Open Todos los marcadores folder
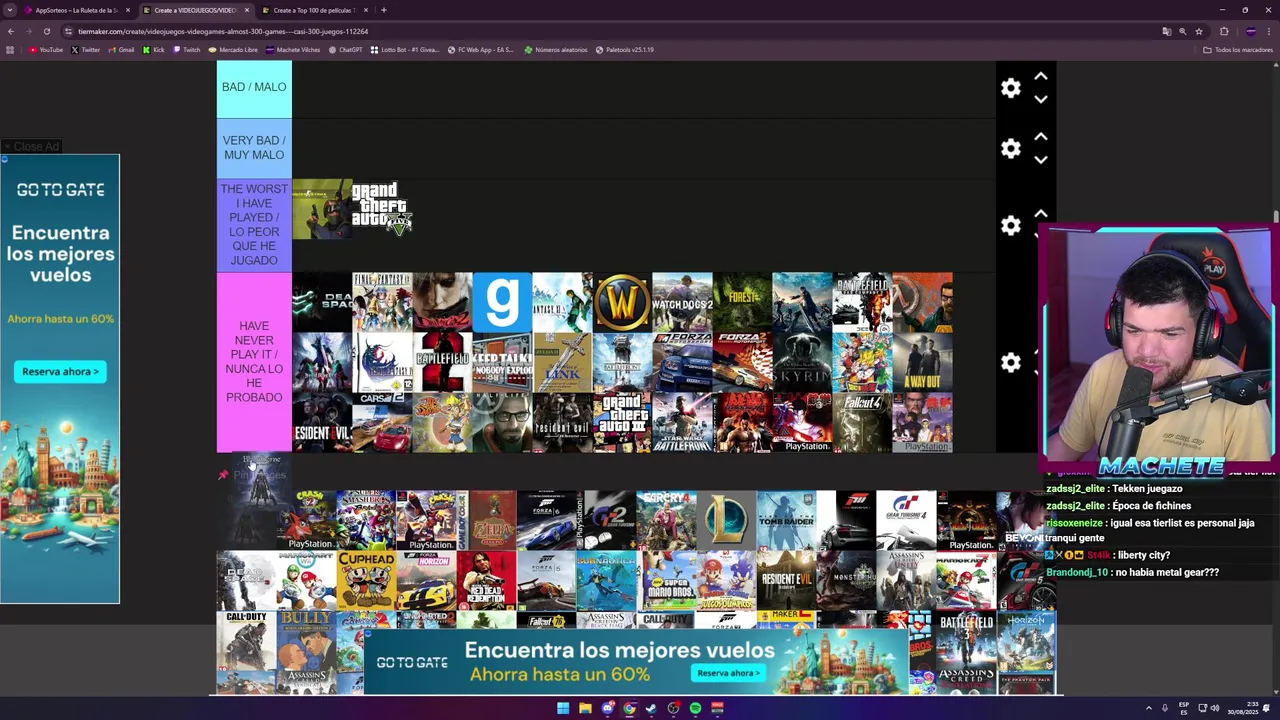1280x720 pixels. click(x=1238, y=50)
